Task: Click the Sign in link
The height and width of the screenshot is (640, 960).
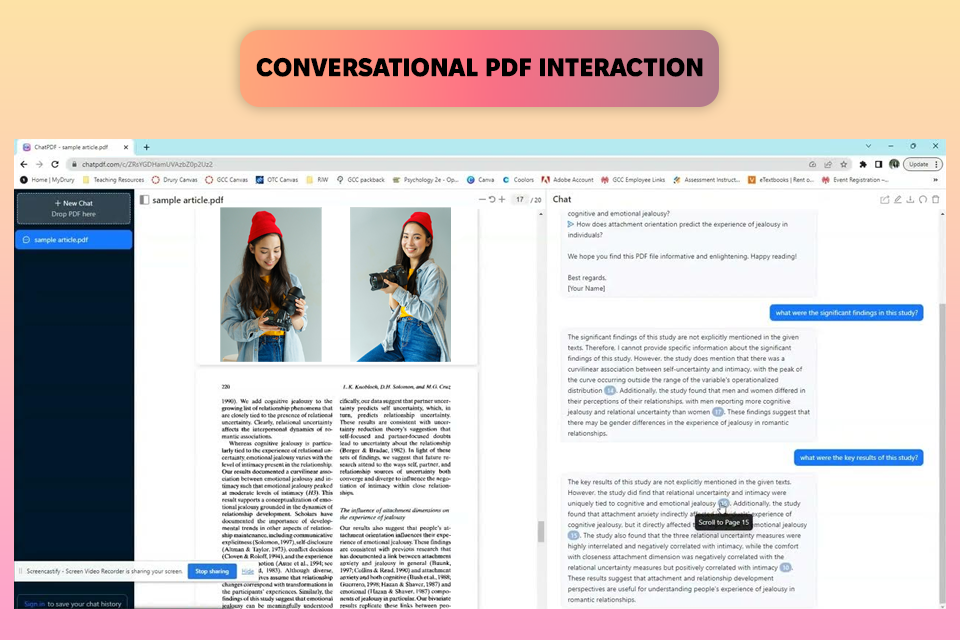Action: pos(34,604)
